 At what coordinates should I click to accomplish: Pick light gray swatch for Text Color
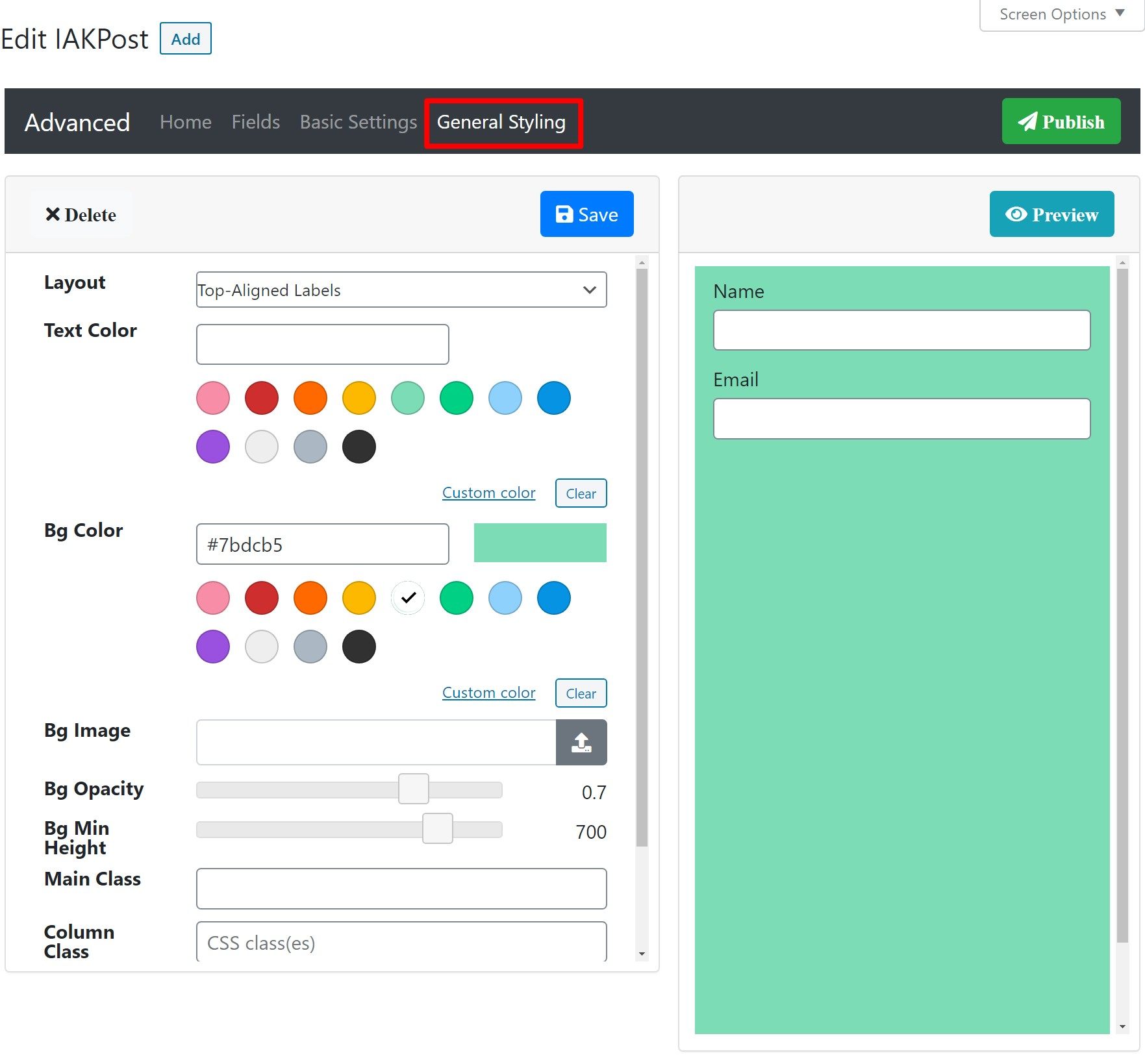click(262, 447)
